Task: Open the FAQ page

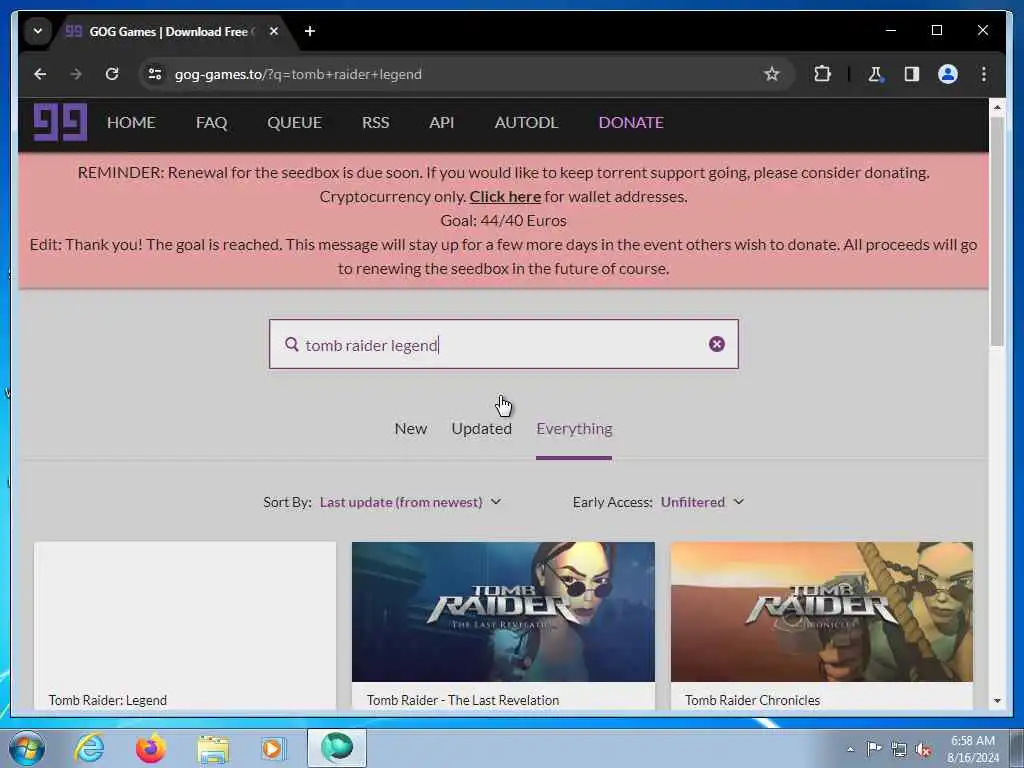Action: (x=212, y=123)
